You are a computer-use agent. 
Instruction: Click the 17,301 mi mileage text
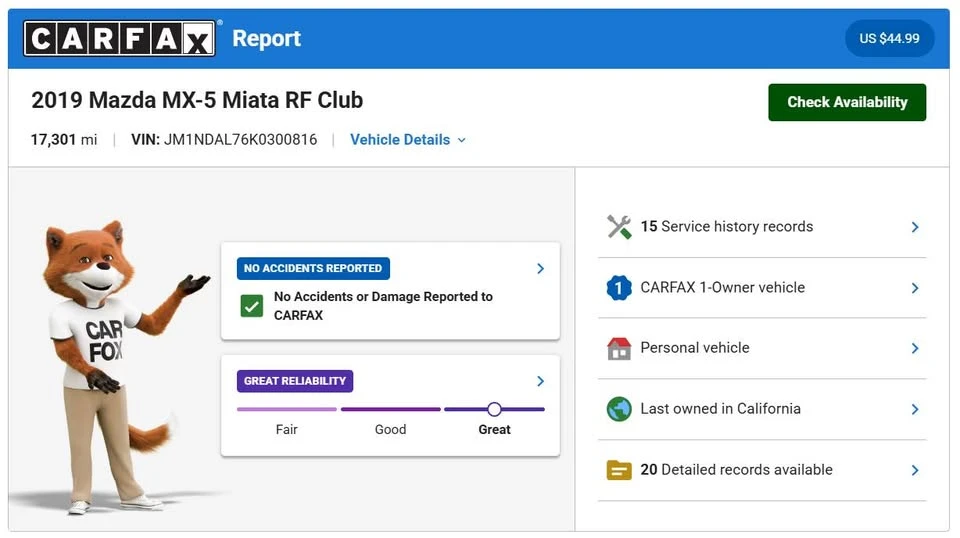coord(64,140)
